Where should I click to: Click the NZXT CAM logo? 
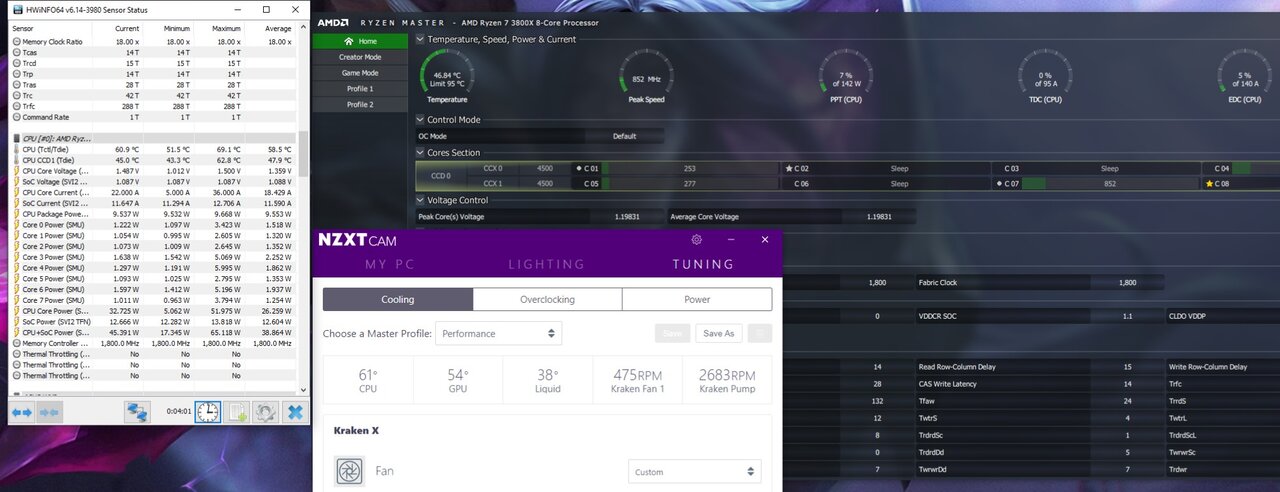(357, 240)
